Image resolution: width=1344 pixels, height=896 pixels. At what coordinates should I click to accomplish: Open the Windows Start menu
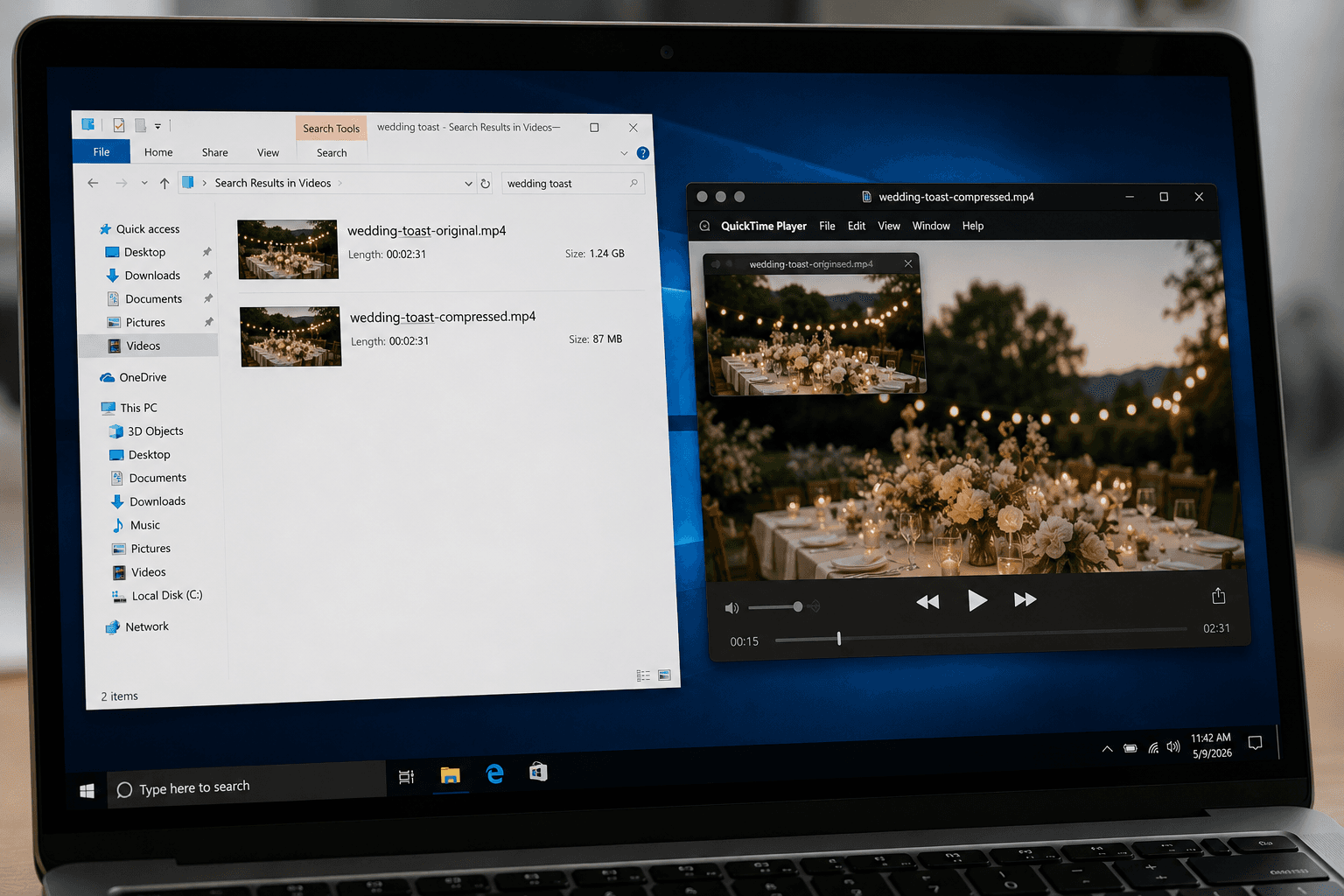[87, 791]
